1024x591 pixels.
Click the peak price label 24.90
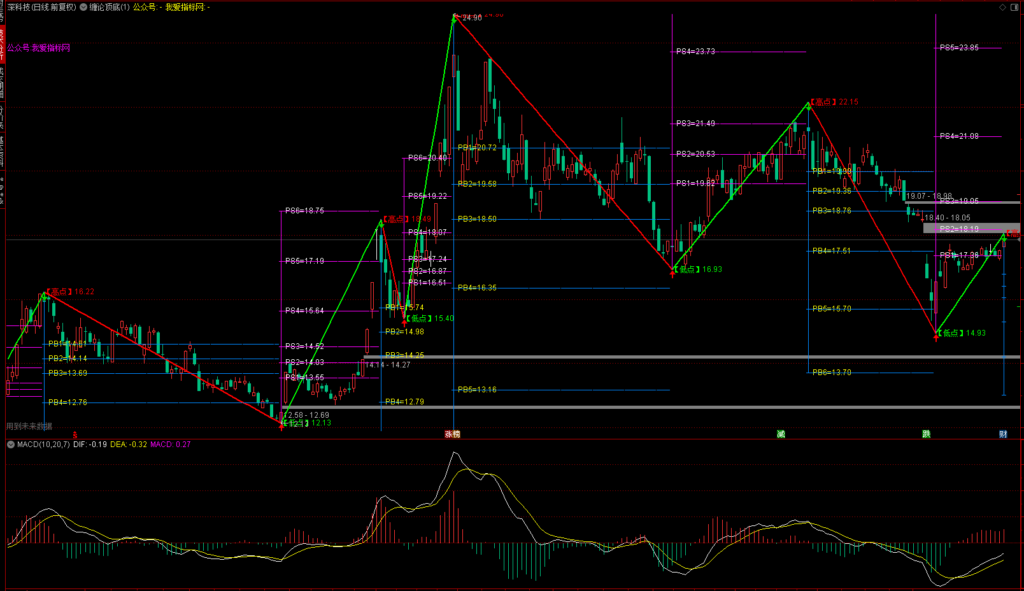click(x=472, y=18)
